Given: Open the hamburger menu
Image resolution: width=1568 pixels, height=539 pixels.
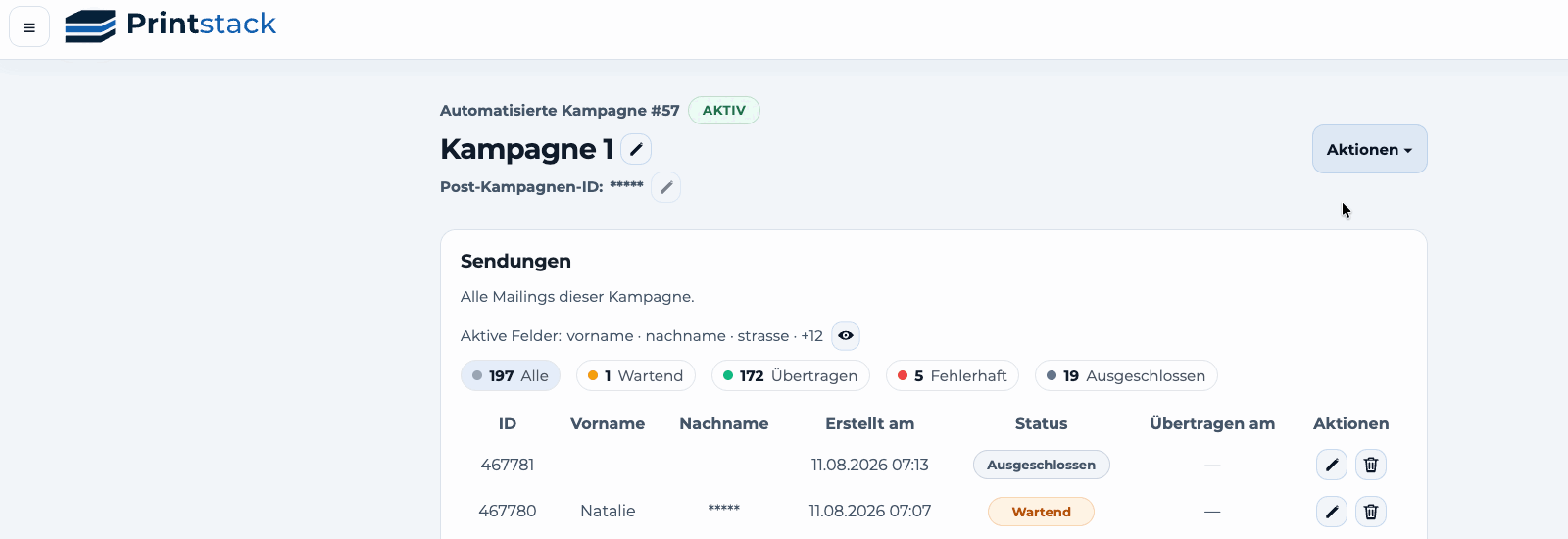Looking at the screenshot, I should coord(29,27).
